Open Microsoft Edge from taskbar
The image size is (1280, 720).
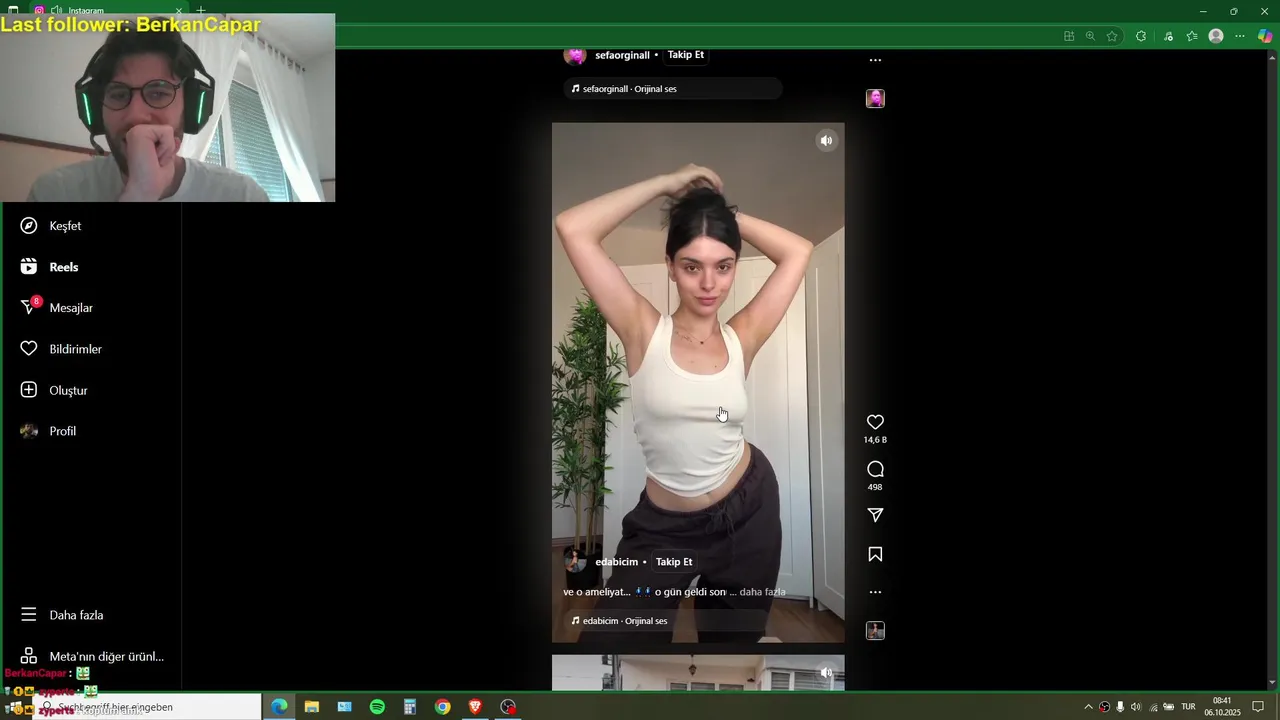coord(279,707)
